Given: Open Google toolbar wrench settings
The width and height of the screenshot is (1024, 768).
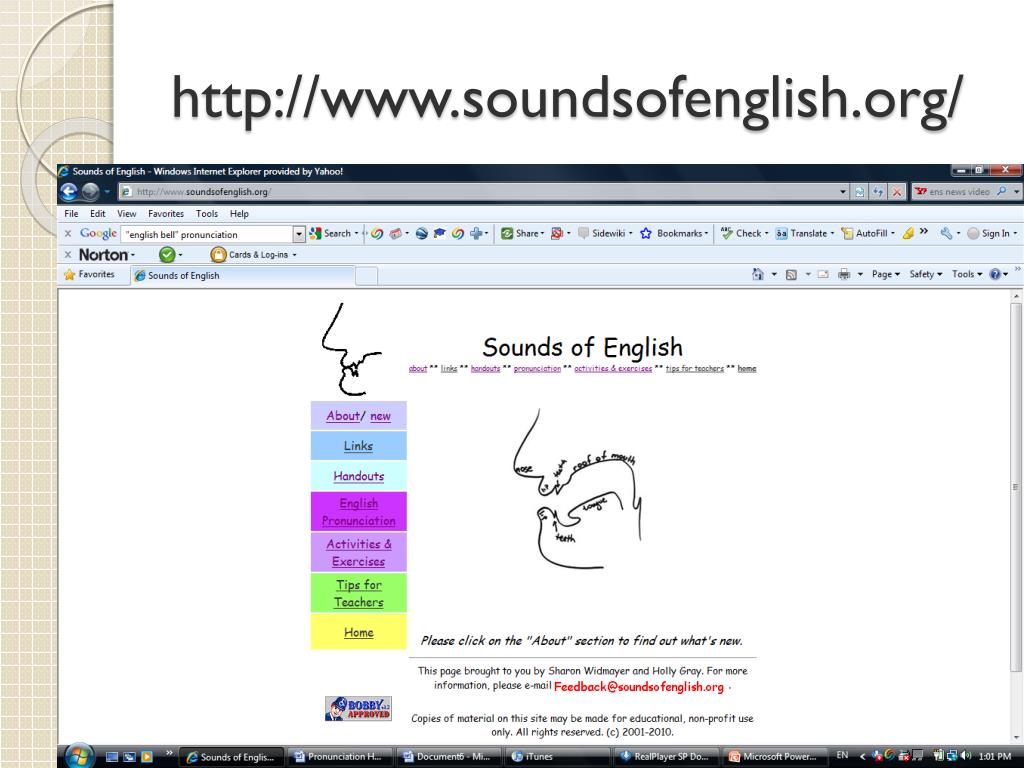Looking at the screenshot, I should 946,233.
